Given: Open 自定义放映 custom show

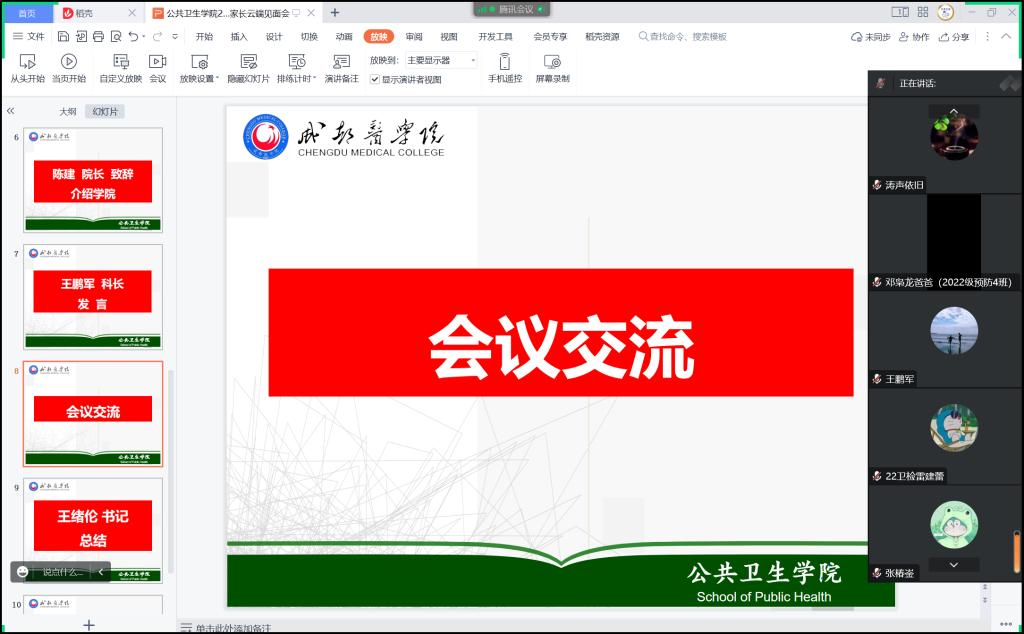Looking at the screenshot, I should (x=120, y=67).
